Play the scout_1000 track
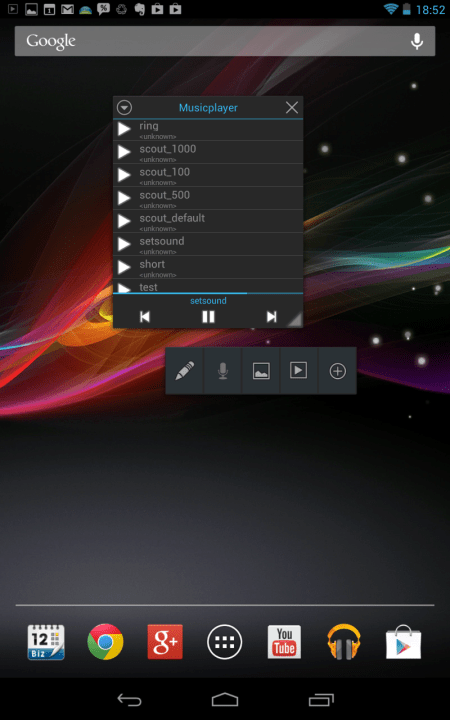450x720 pixels. (x=124, y=152)
